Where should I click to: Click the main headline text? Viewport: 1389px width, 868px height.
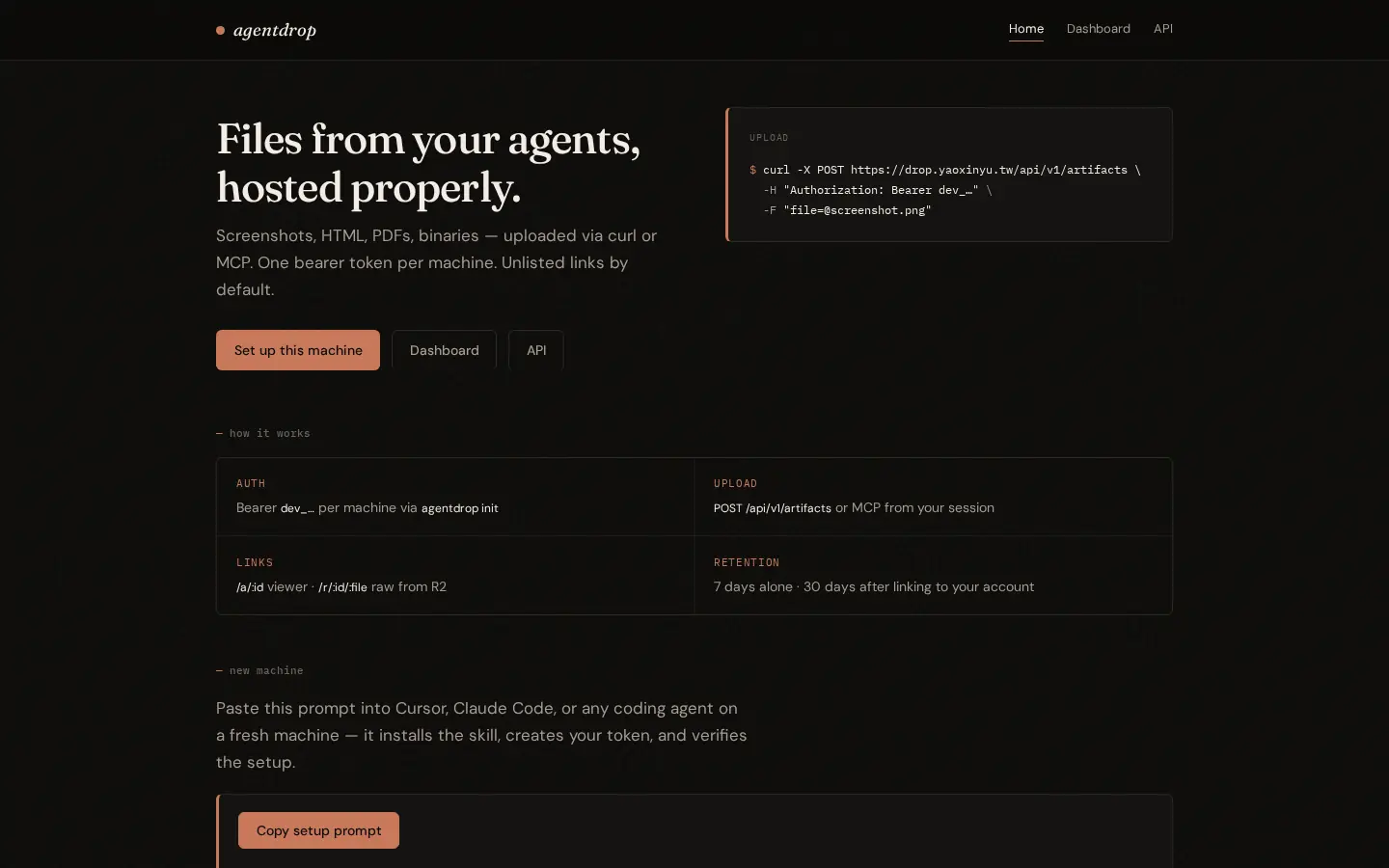coord(428,163)
